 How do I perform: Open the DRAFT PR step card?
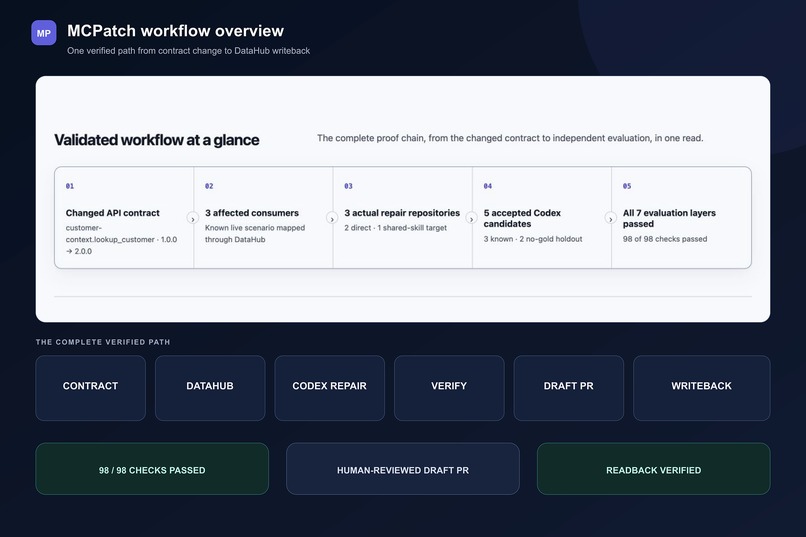569,388
